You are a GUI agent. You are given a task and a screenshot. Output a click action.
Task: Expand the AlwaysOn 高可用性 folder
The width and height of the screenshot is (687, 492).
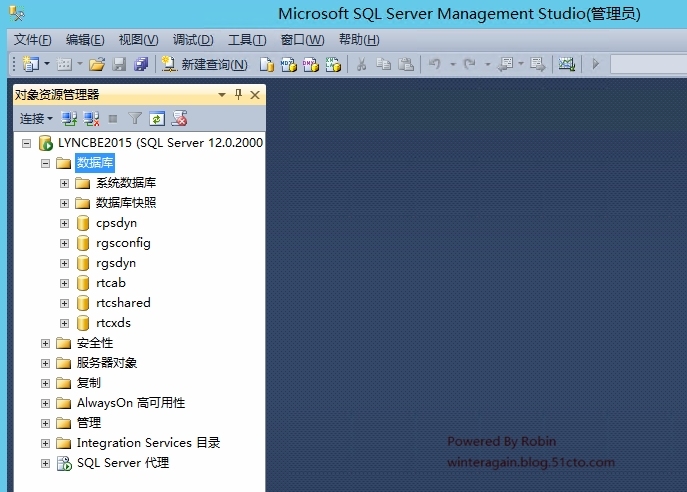pos(45,403)
